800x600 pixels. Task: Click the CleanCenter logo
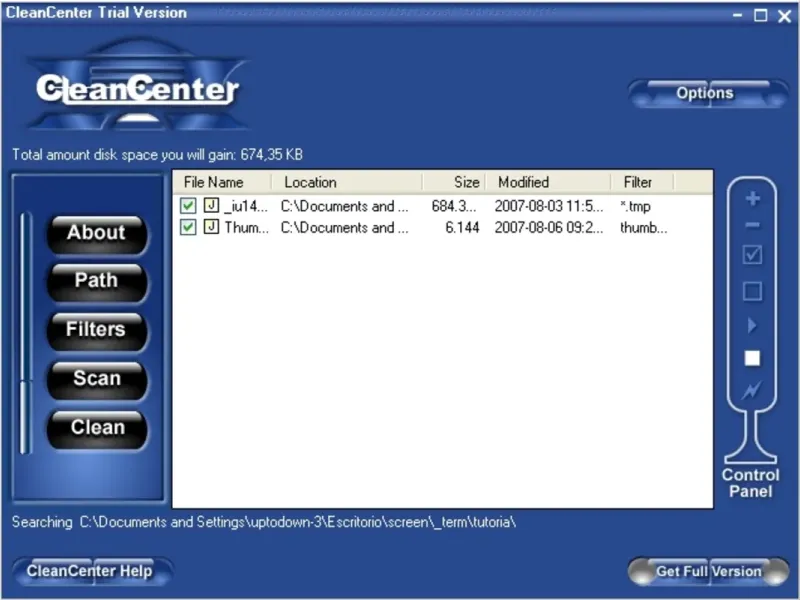point(137,85)
